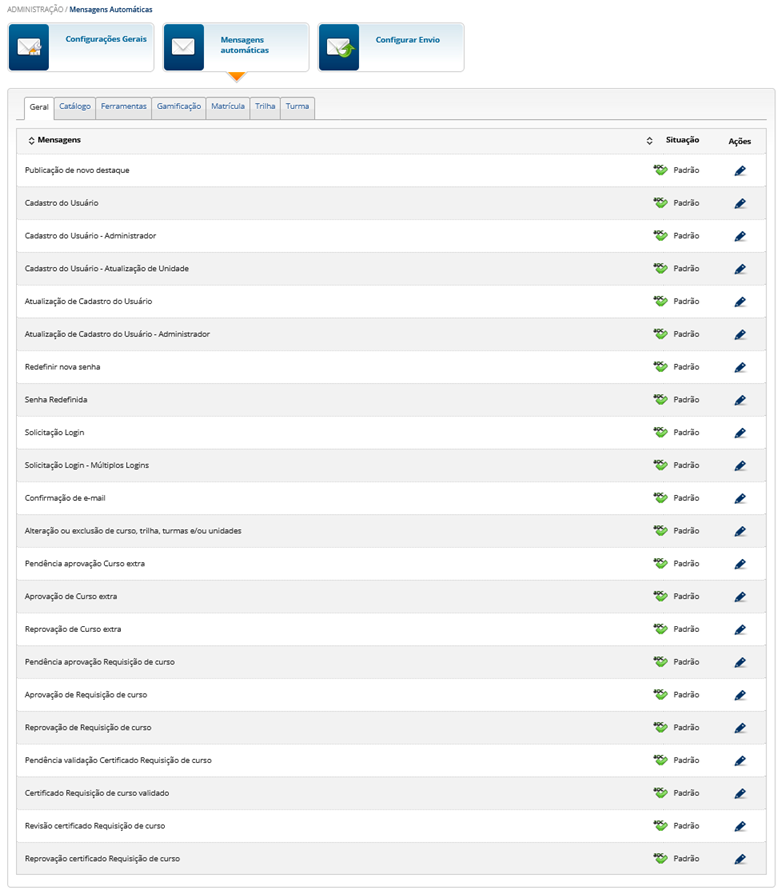Open the Gamificação tab
This screenshot has width=782, height=892.
179,106
